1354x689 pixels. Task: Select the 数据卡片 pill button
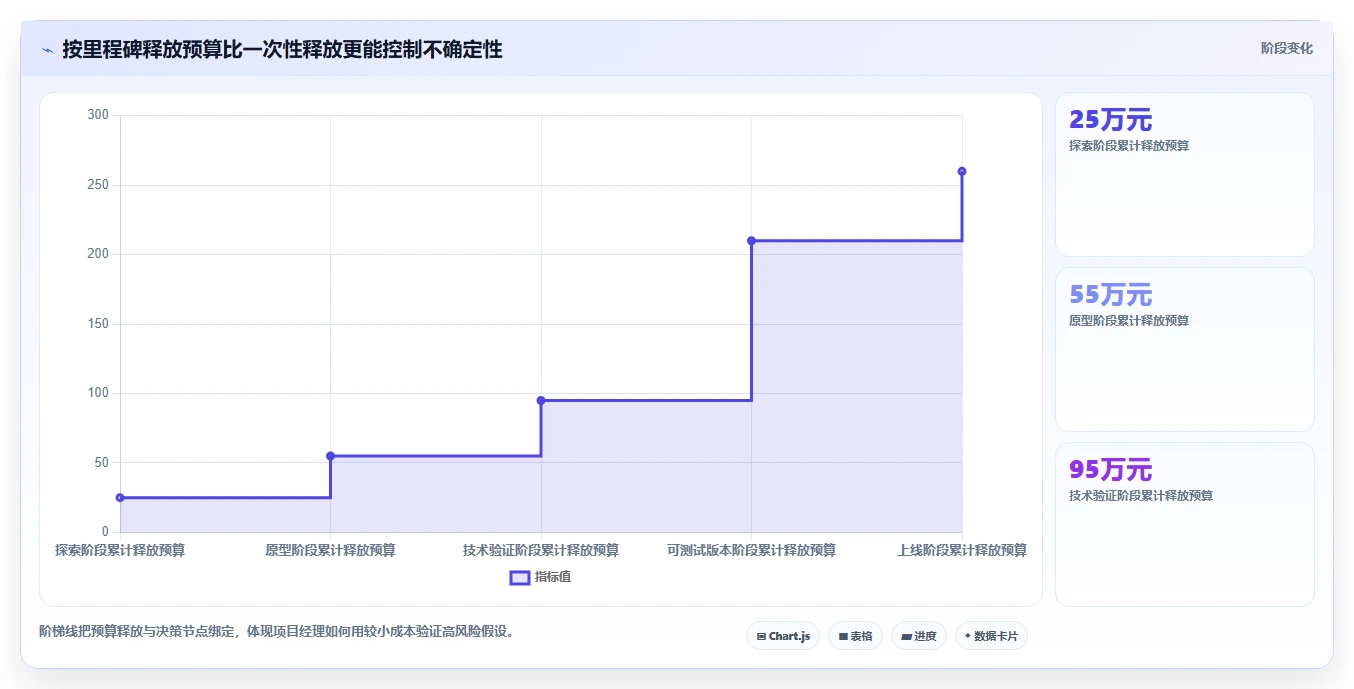pyautogui.click(x=991, y=636)
